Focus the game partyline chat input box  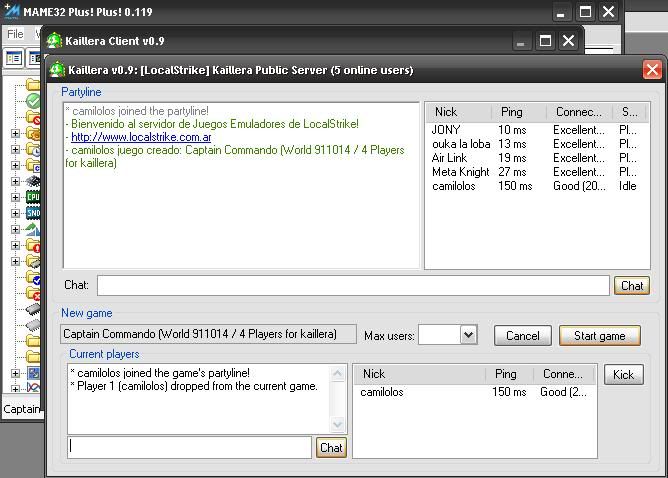(x=190, y=447)
